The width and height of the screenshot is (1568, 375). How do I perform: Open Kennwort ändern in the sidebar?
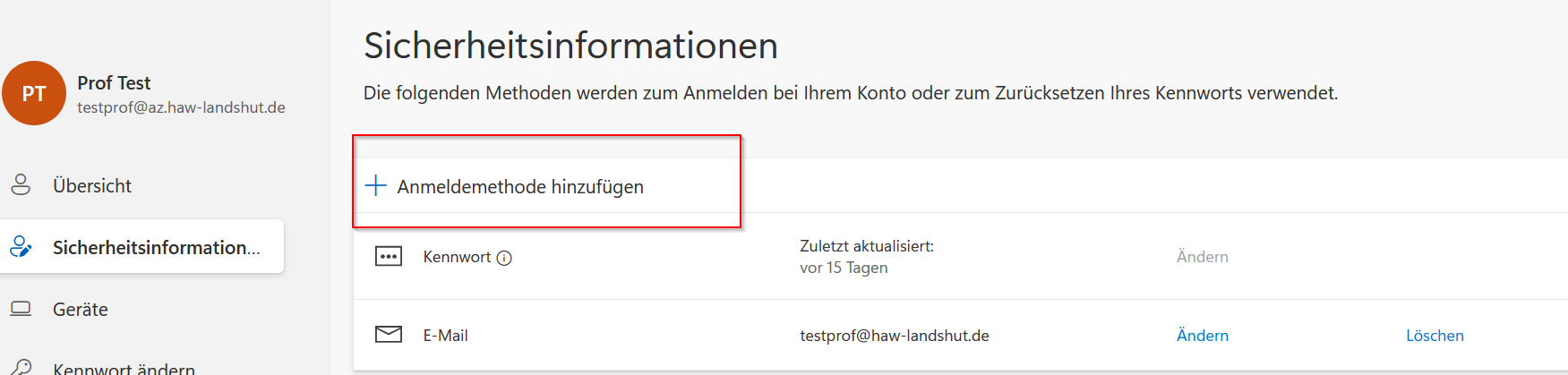(x=124, y=368)
